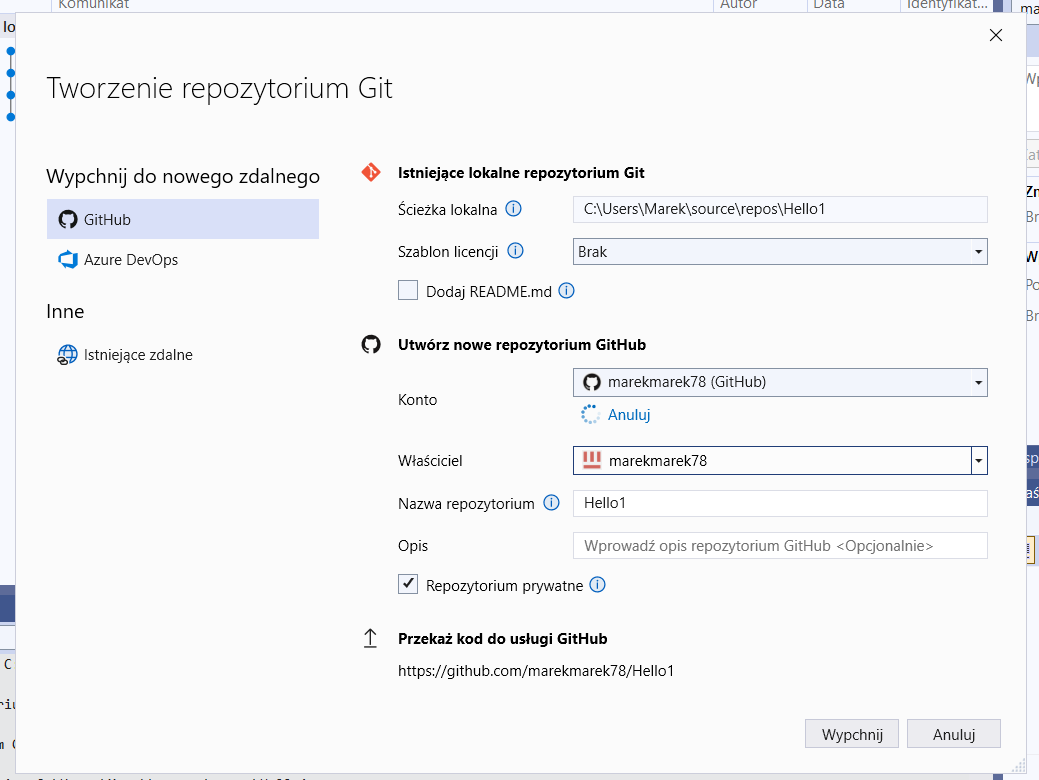
Task: Click GitHub logo beside Utwórz nowe repozytorium
Action: click(371, 344)
